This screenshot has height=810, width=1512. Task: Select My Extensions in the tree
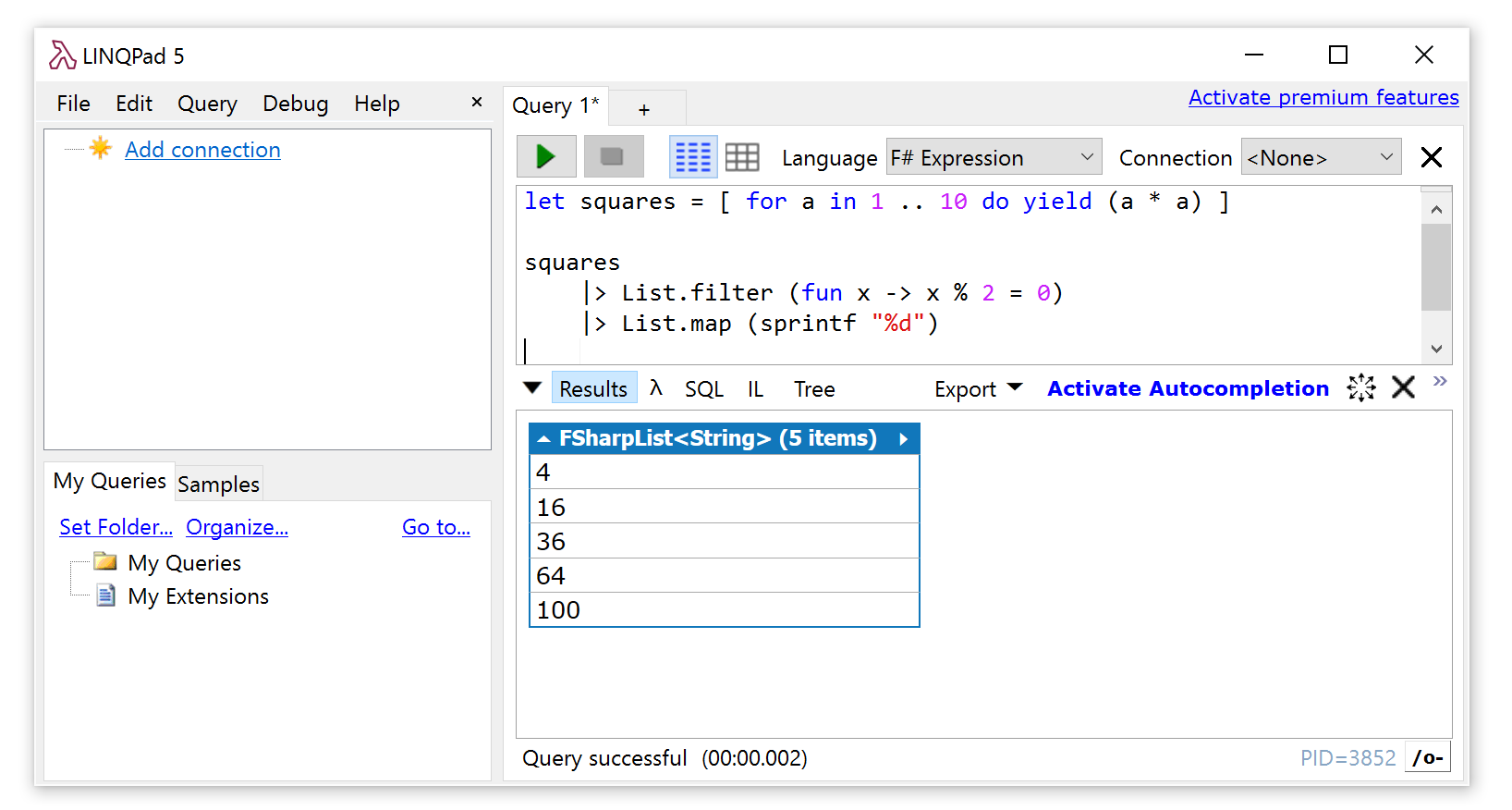pos(198,596)
